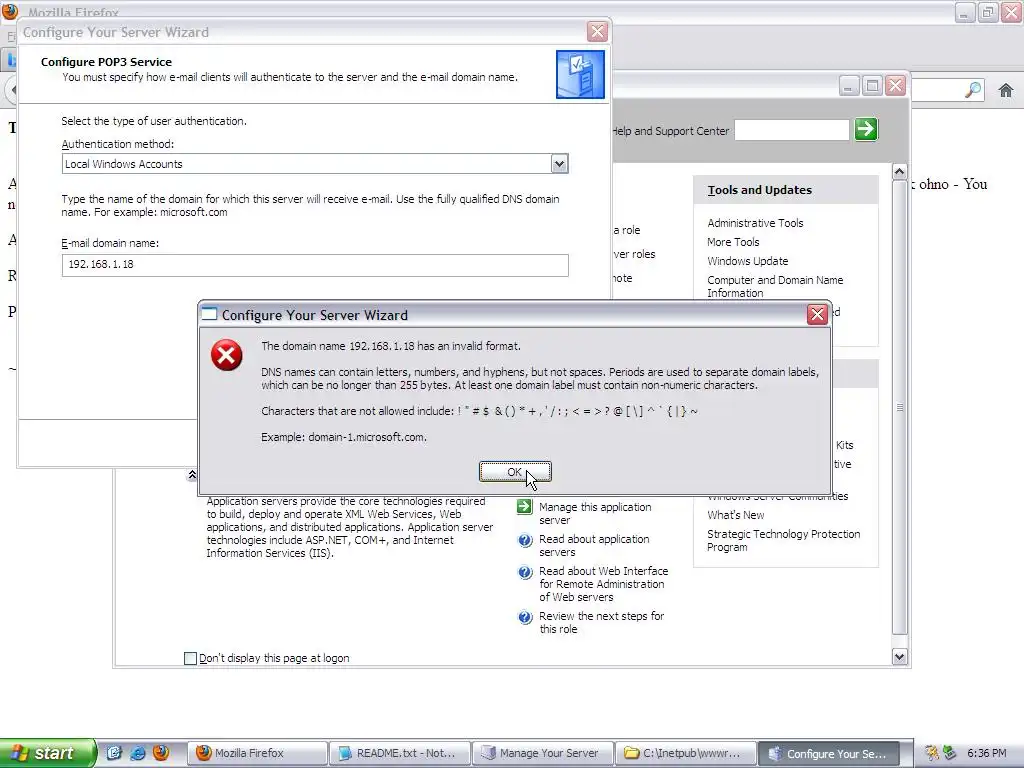Switch to Manage Your Server taskbar button
The image size is (1024, 768).
pyautogui.click(x=543, y=753)
